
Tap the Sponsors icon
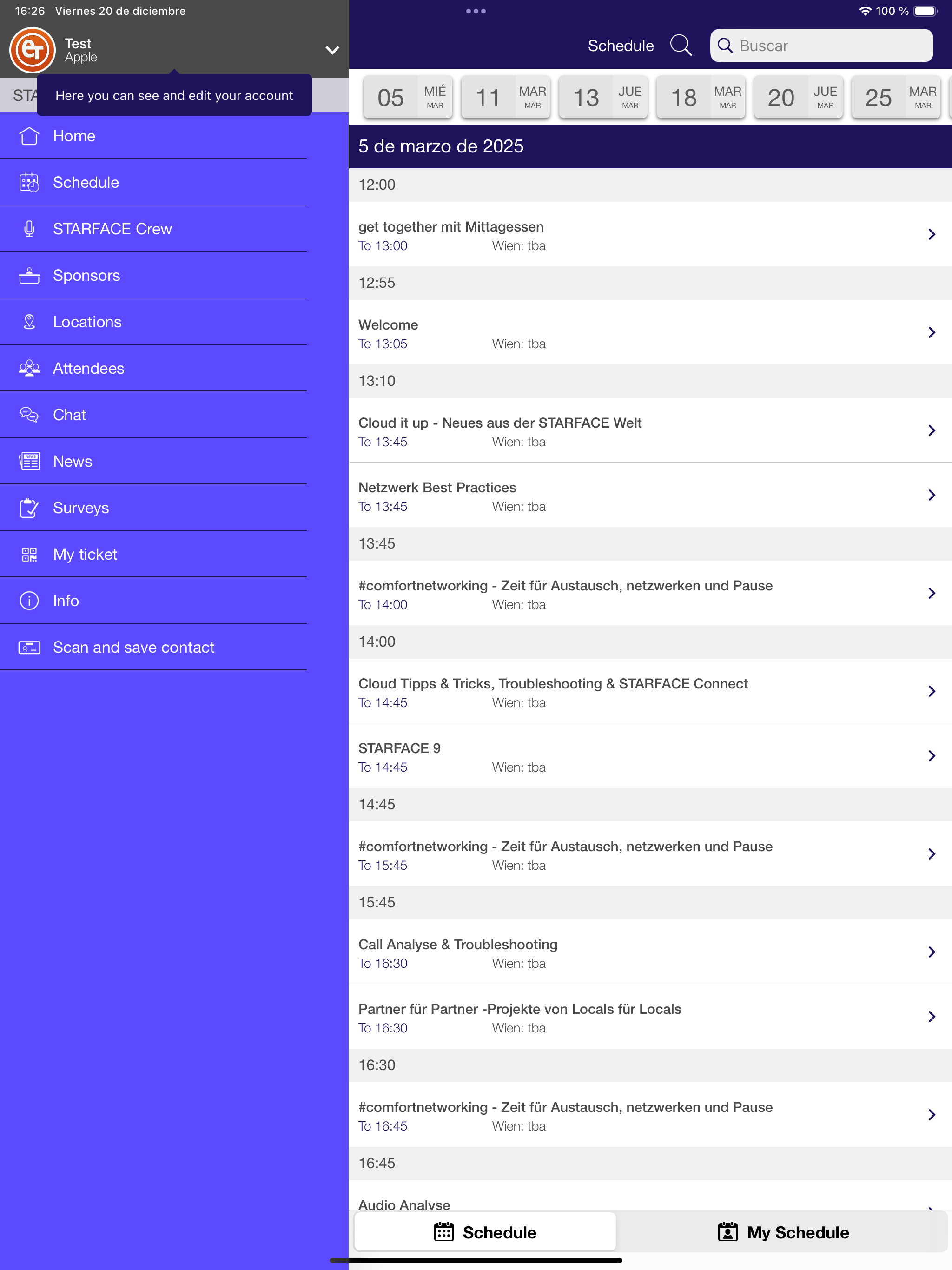point(29,276)
